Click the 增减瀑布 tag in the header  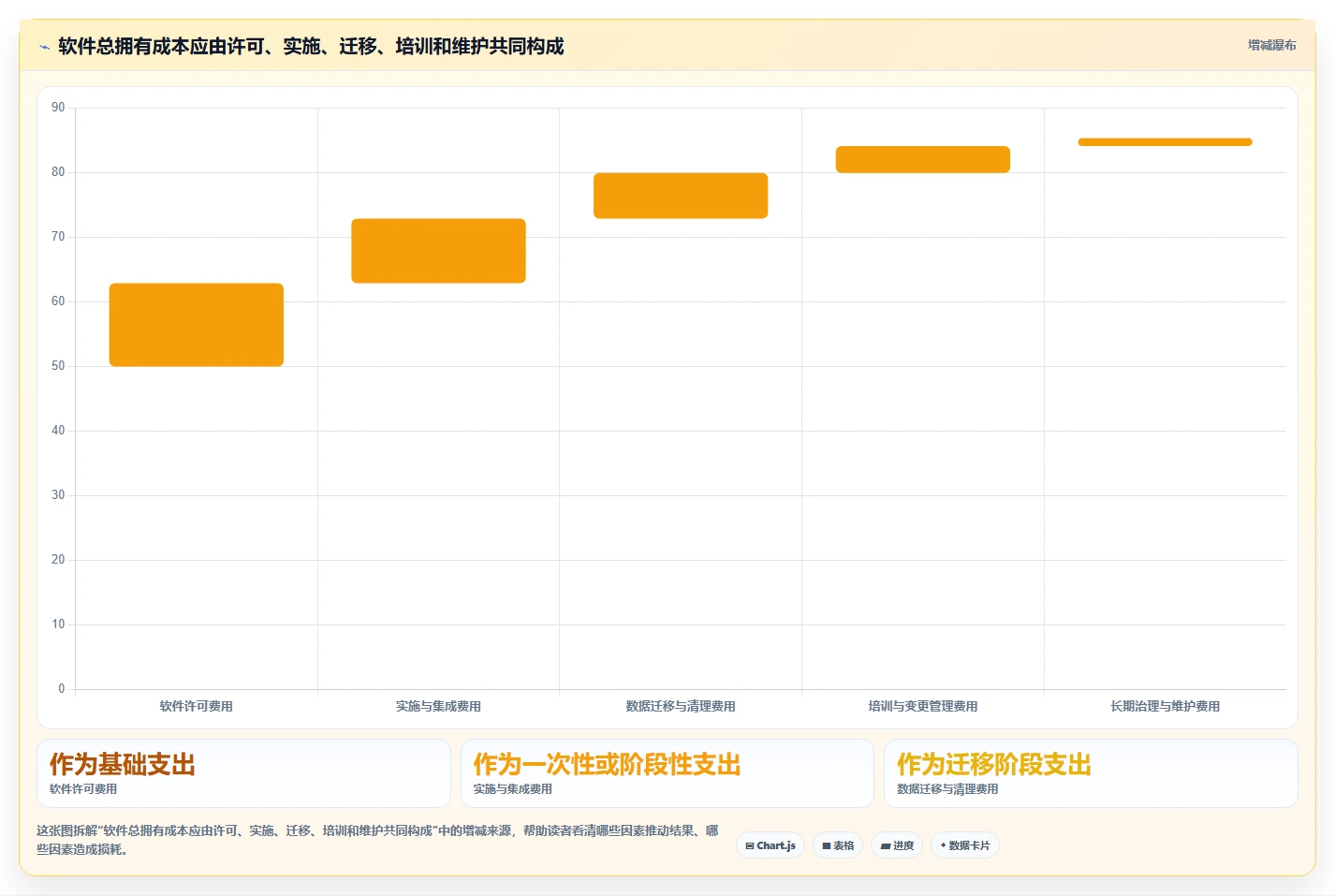pos(1271,45)
